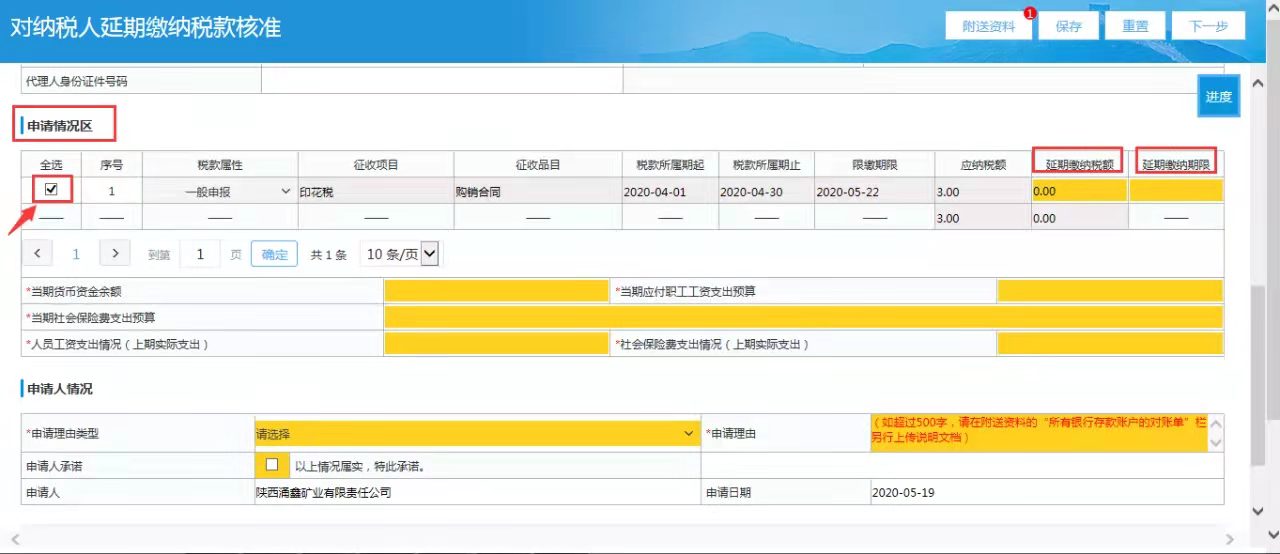Click the 重置 reset button

(1135, 26)
